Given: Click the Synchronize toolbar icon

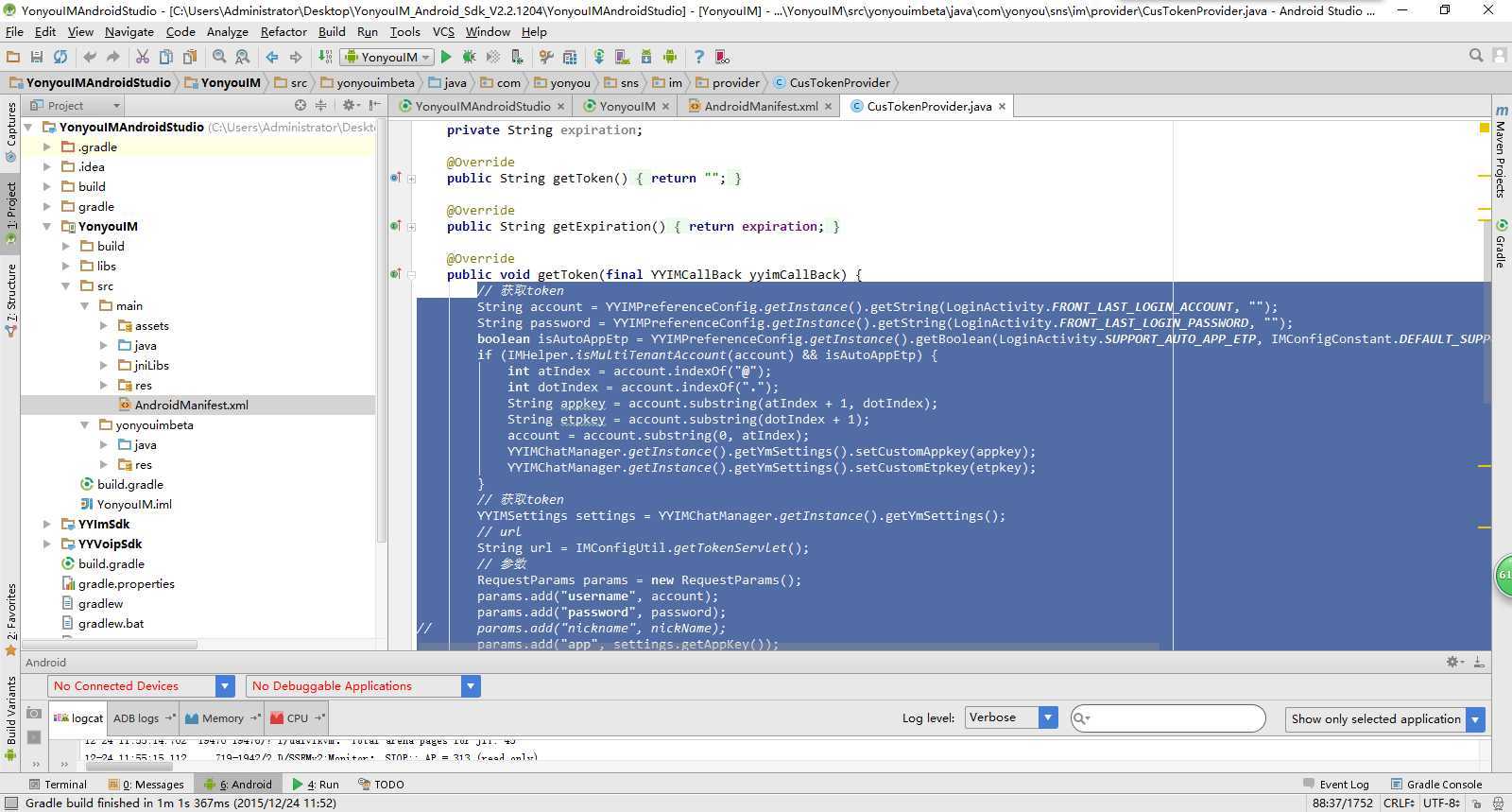Looking at the screenshot, I should tap(60, 57).
